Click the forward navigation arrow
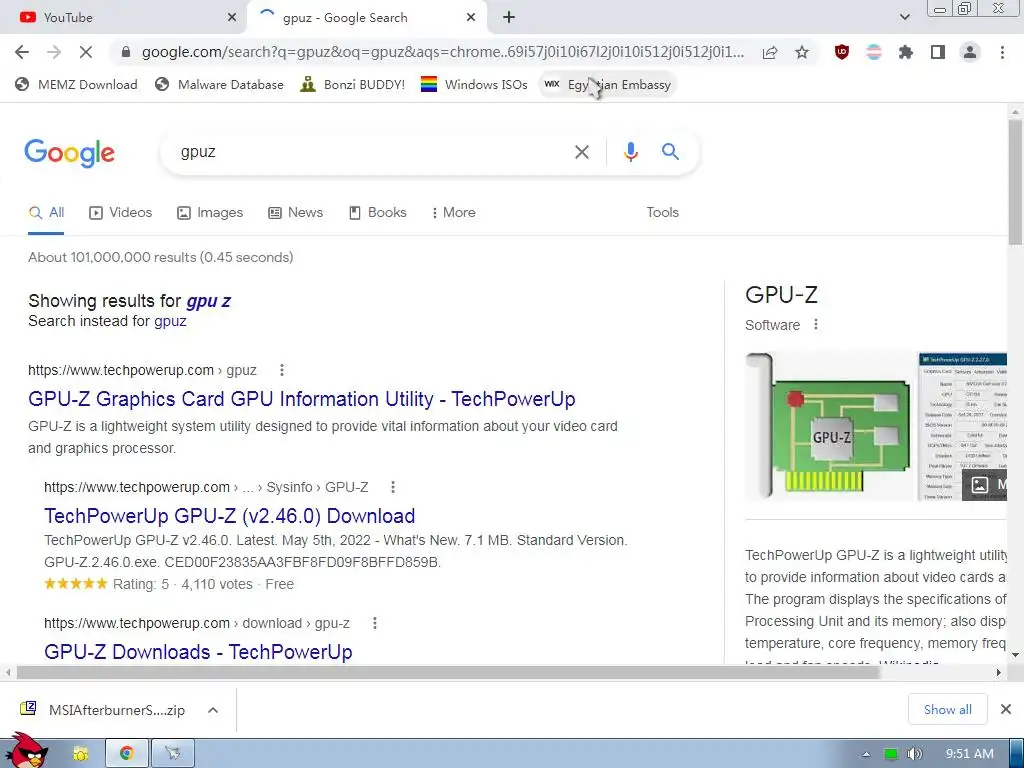The width and height of the screenshot is (1024, 768). [x=54, y=52]
